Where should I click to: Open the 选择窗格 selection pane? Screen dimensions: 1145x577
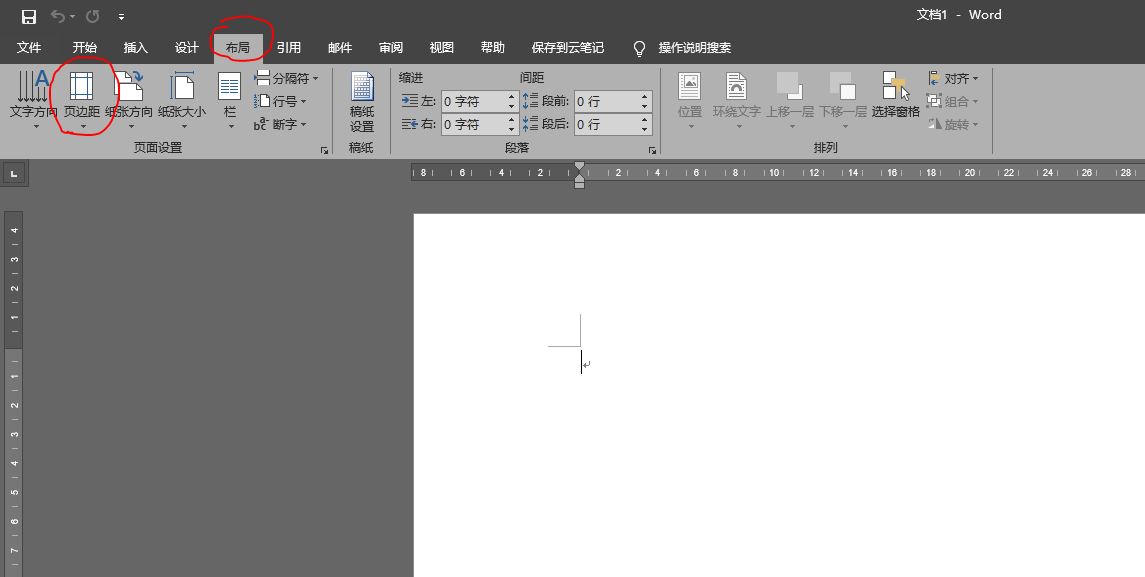895,95
